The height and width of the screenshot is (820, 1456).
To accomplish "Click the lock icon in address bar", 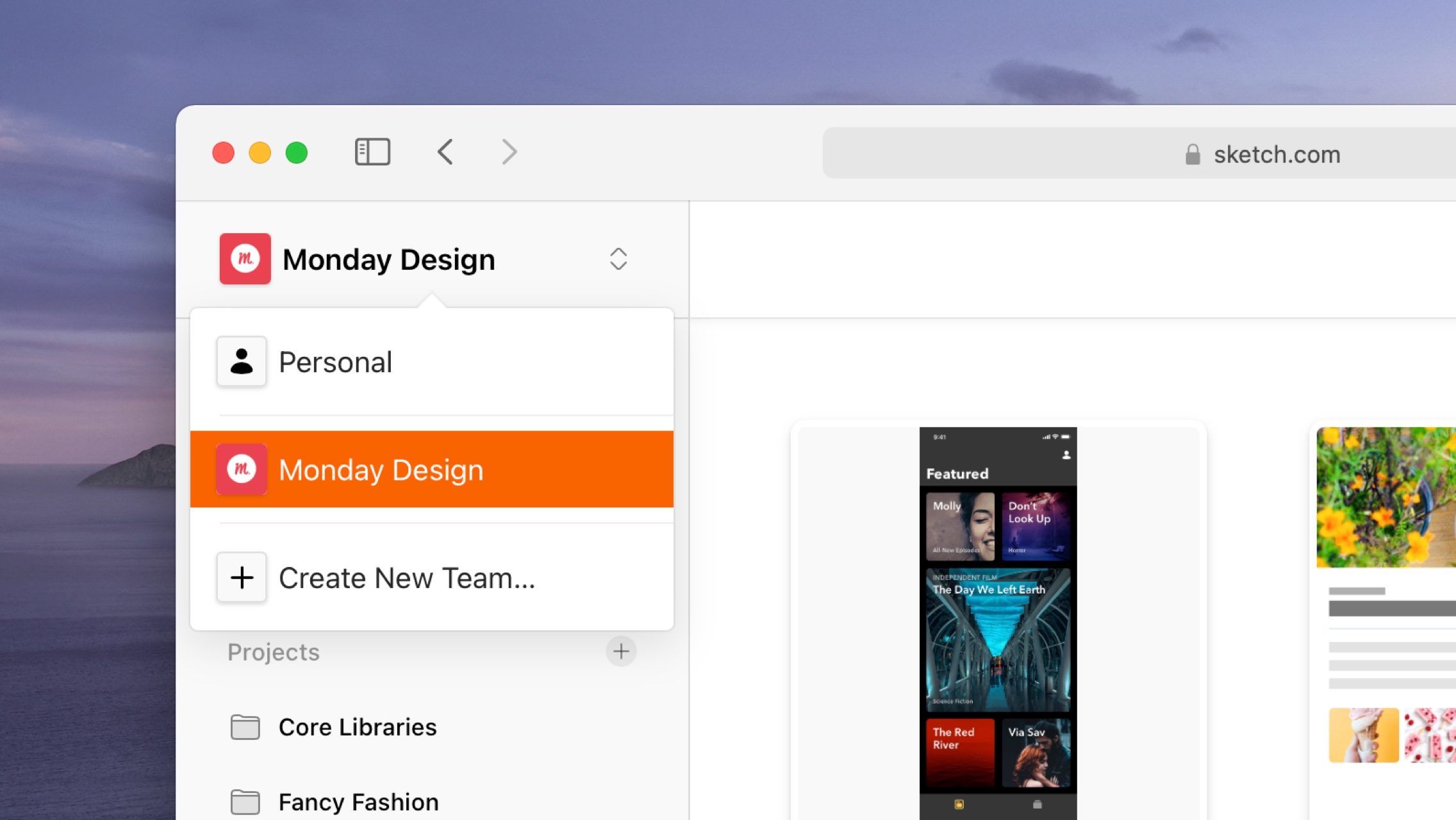I will pyautogui.click(x=1191, y=153).
